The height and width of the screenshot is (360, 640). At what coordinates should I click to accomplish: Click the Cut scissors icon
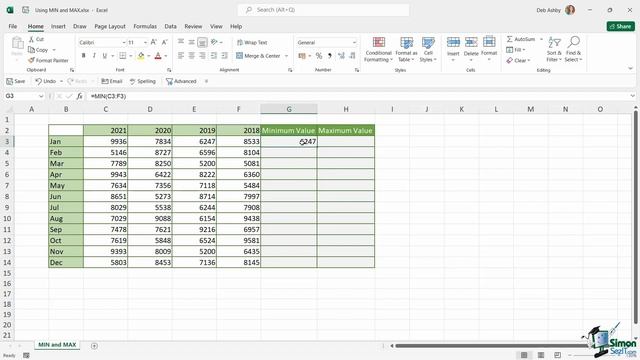(31, 39)
